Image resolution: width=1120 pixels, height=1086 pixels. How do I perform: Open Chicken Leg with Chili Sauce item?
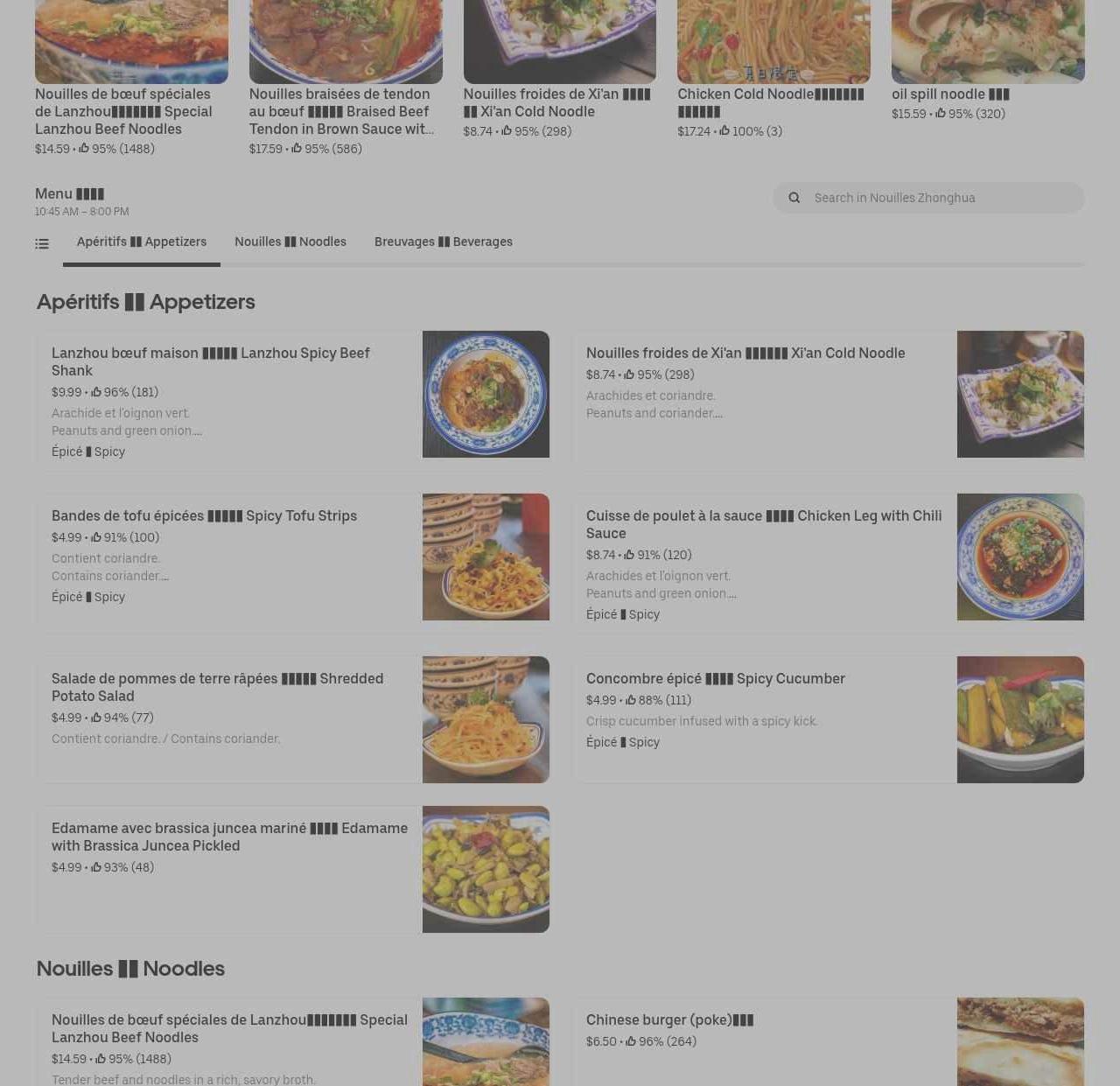[x=828, y=557]
